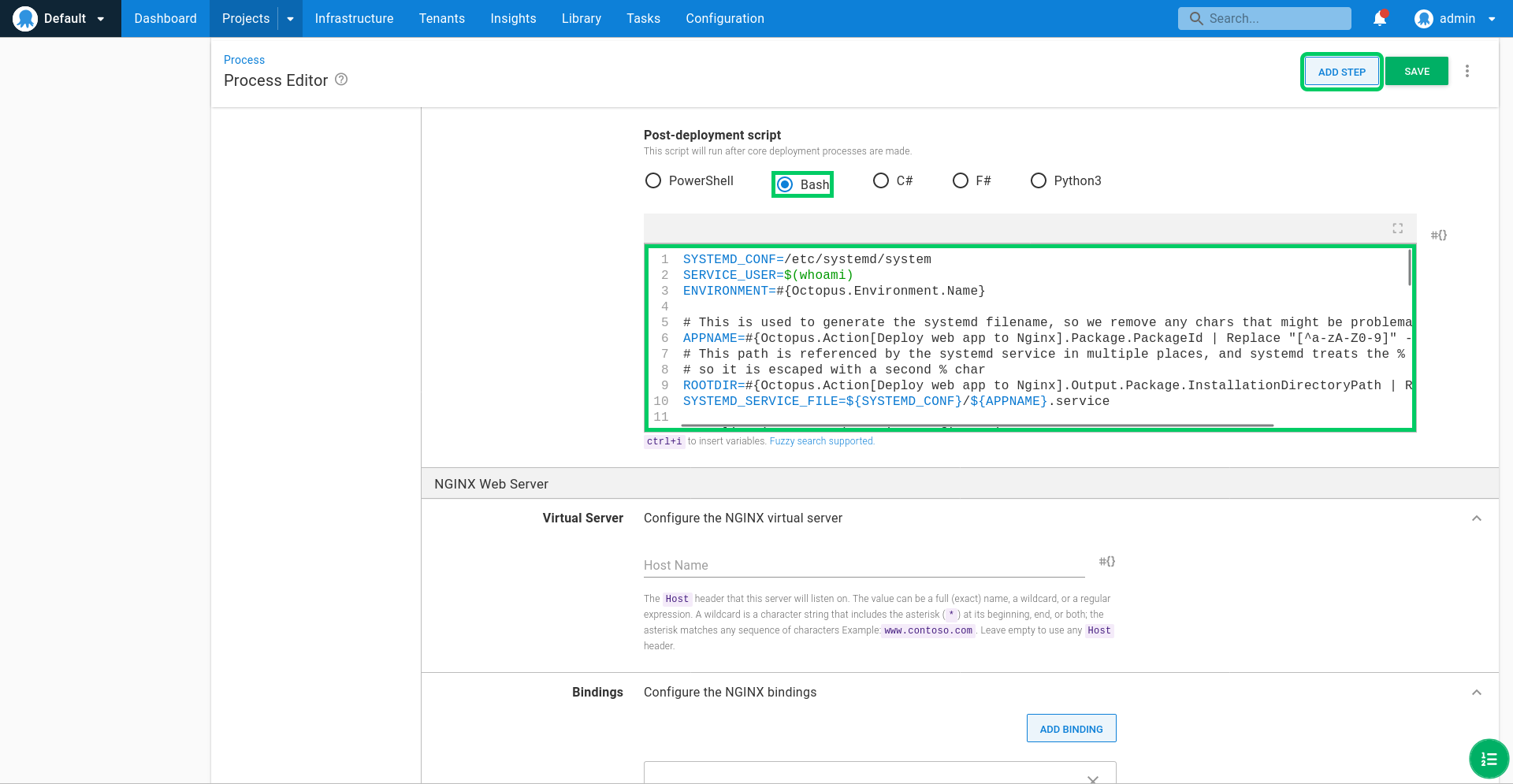This screenshot has width=1513, height=784.
Task: Open the Tasks menu
Action: coord(643,18)
